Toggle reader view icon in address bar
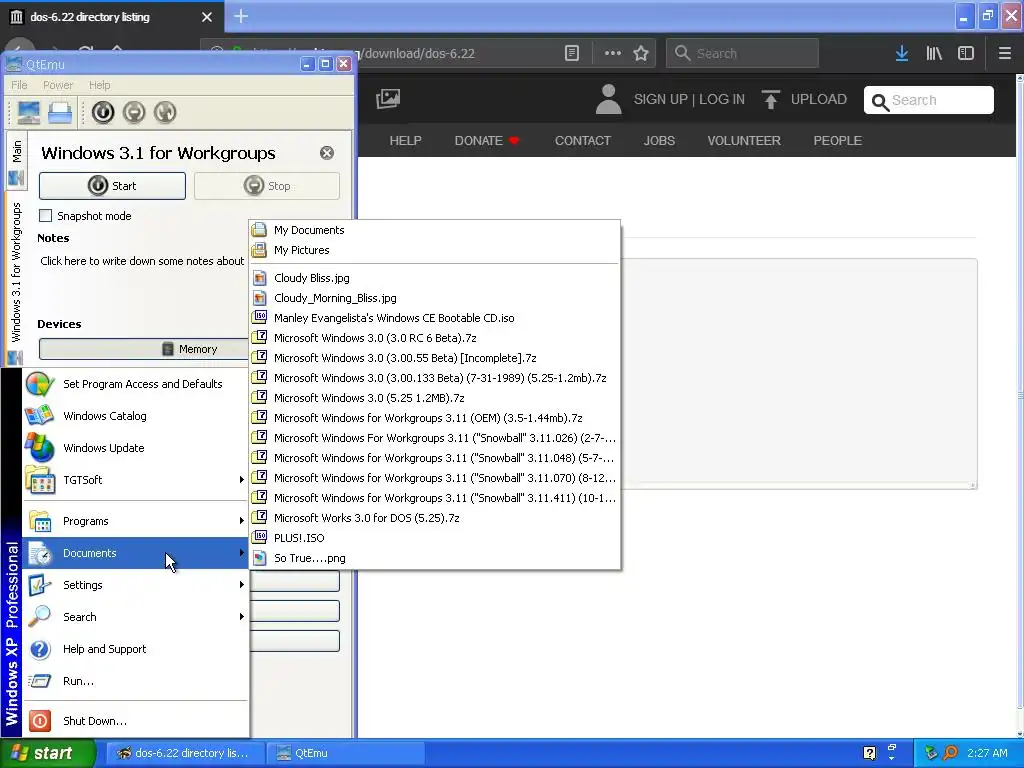 571,54
